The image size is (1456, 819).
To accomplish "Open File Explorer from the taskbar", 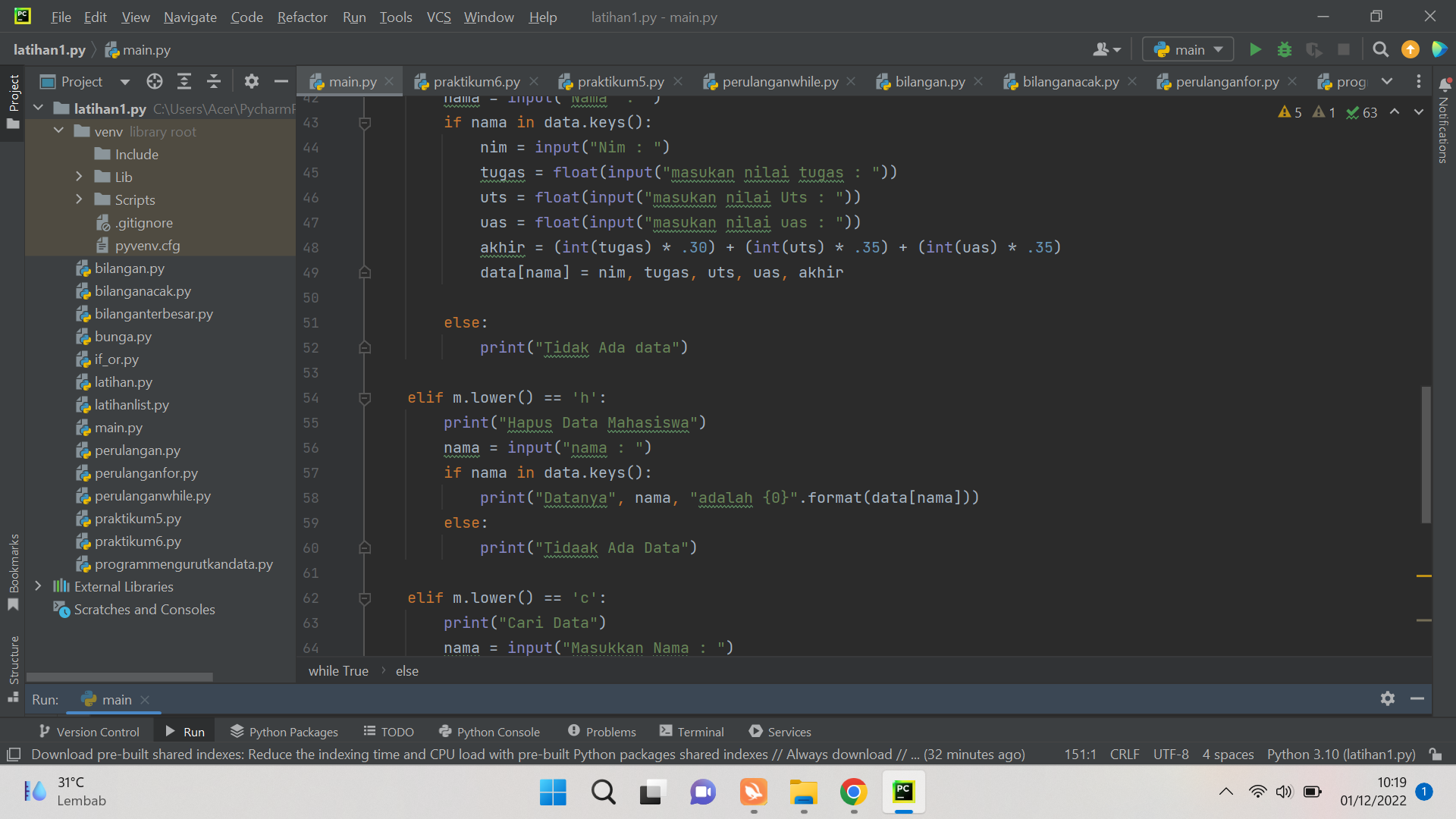I will tap(803, 792).
